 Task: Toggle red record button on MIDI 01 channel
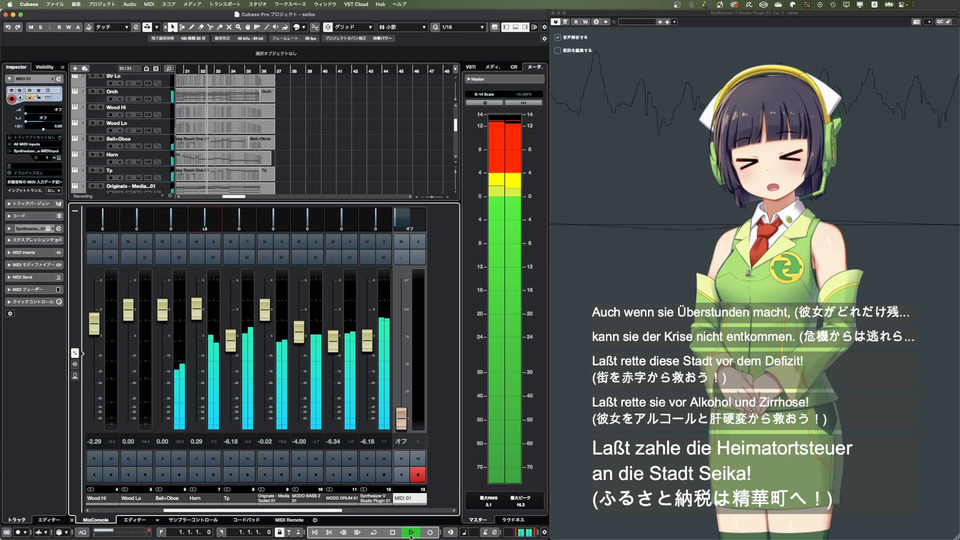(x=418, y=474)
